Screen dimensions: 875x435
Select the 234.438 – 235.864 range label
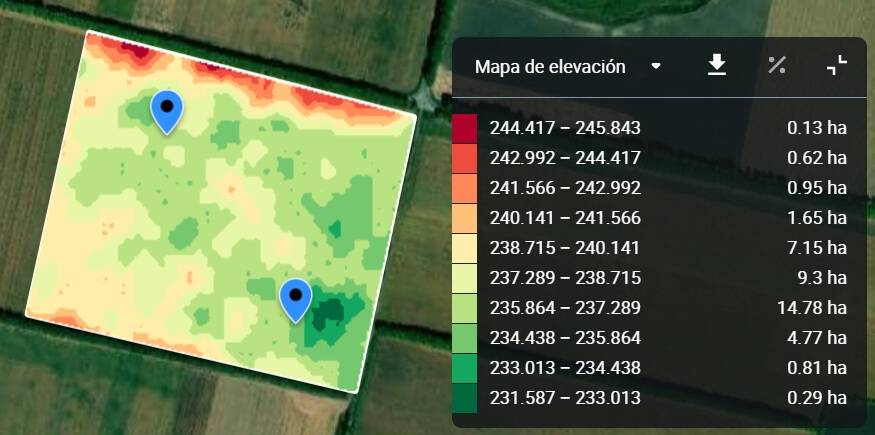point(565,338)
